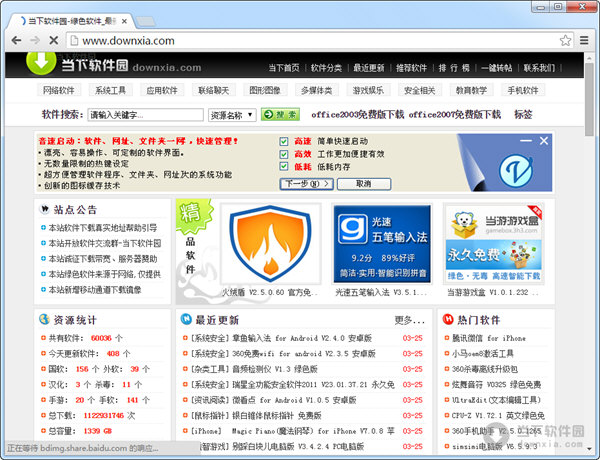This screenshot has height=460, width=600.
Task: Open 排行榜 in the top navigation
Action: tap(454, 68)
